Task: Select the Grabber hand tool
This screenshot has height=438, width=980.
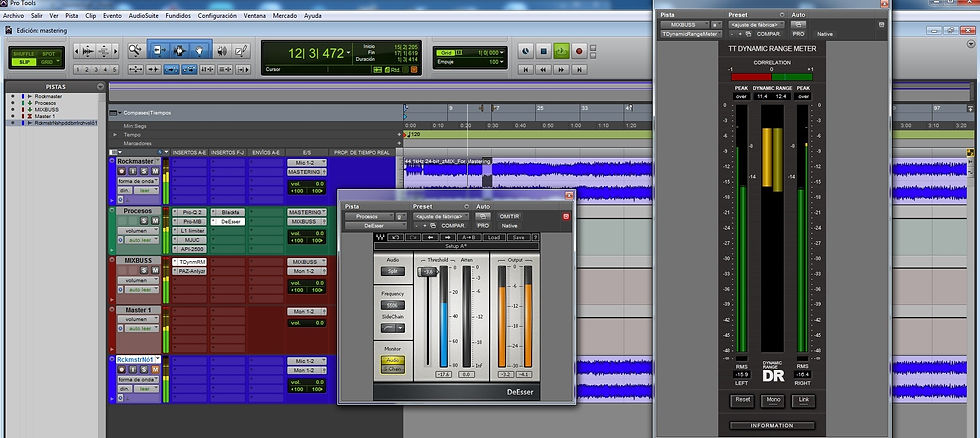Action: pyautogui.click(x=200, y=51)
